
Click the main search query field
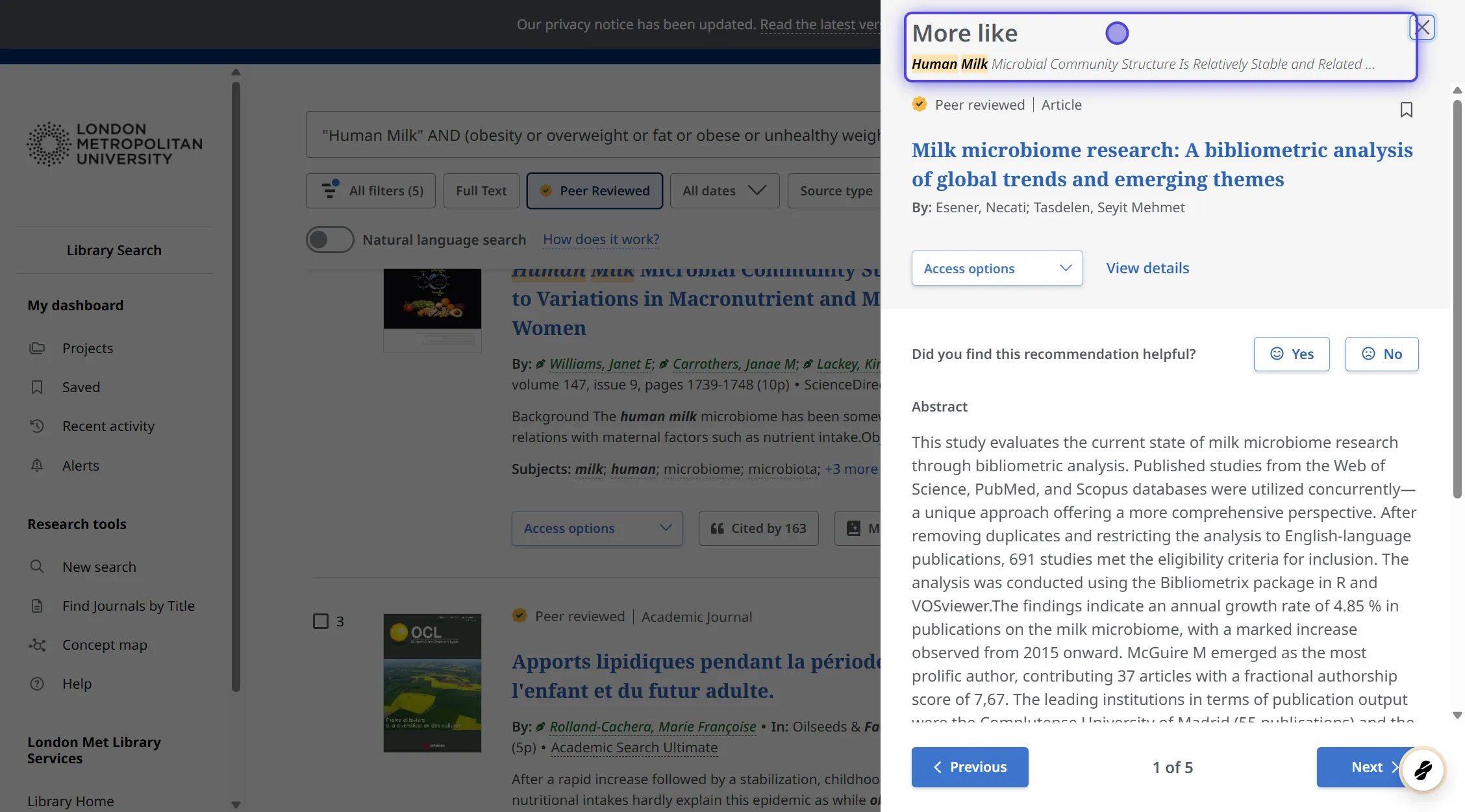pyautogui.click(x=593, y=135)
